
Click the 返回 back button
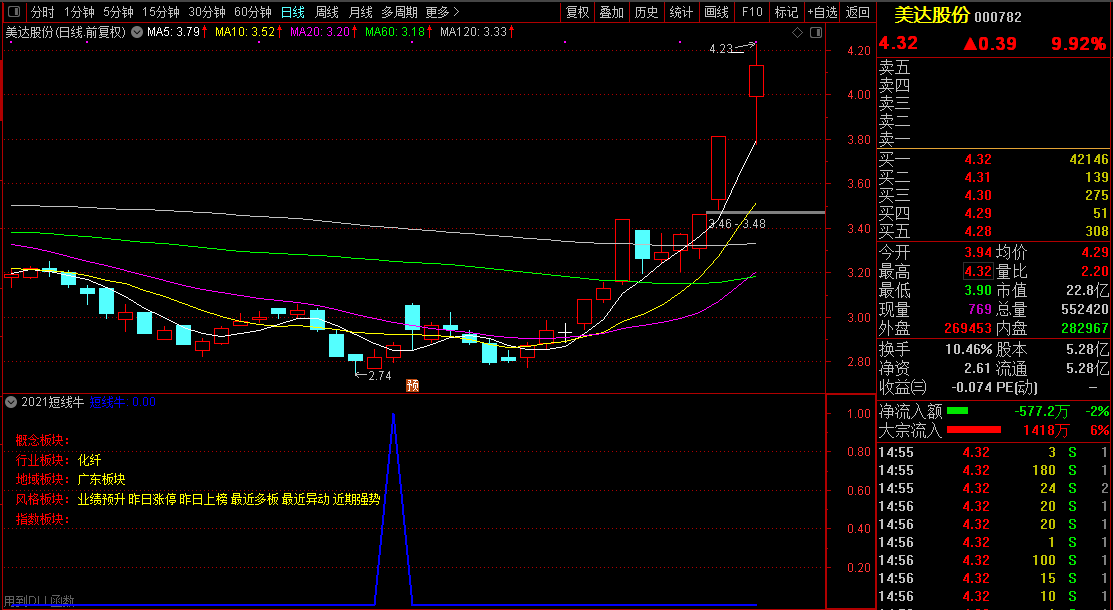[x=858, y=12]
